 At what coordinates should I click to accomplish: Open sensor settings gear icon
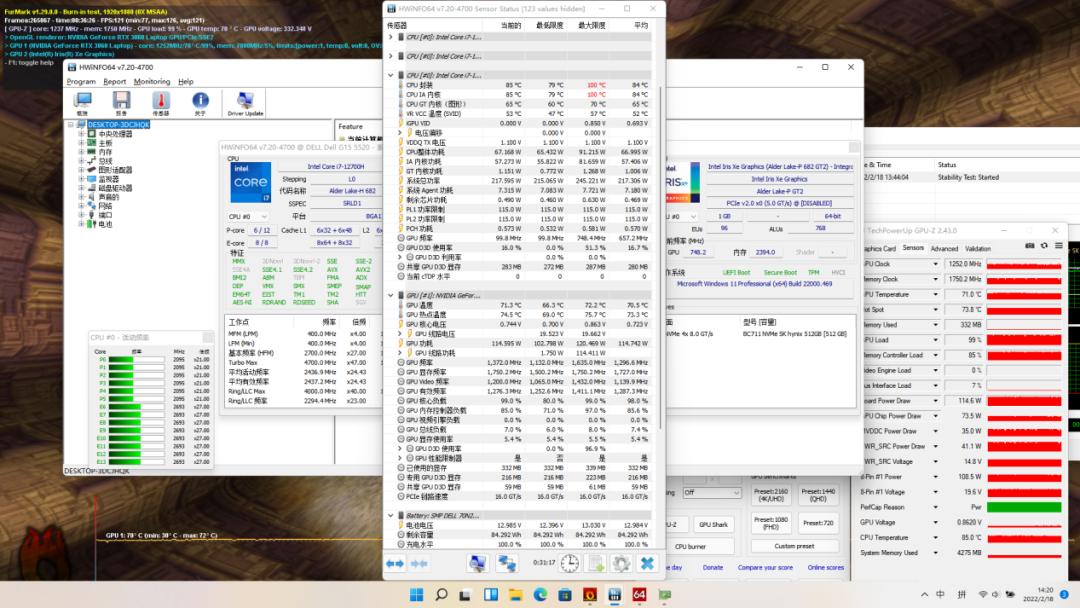click(621, 564)
